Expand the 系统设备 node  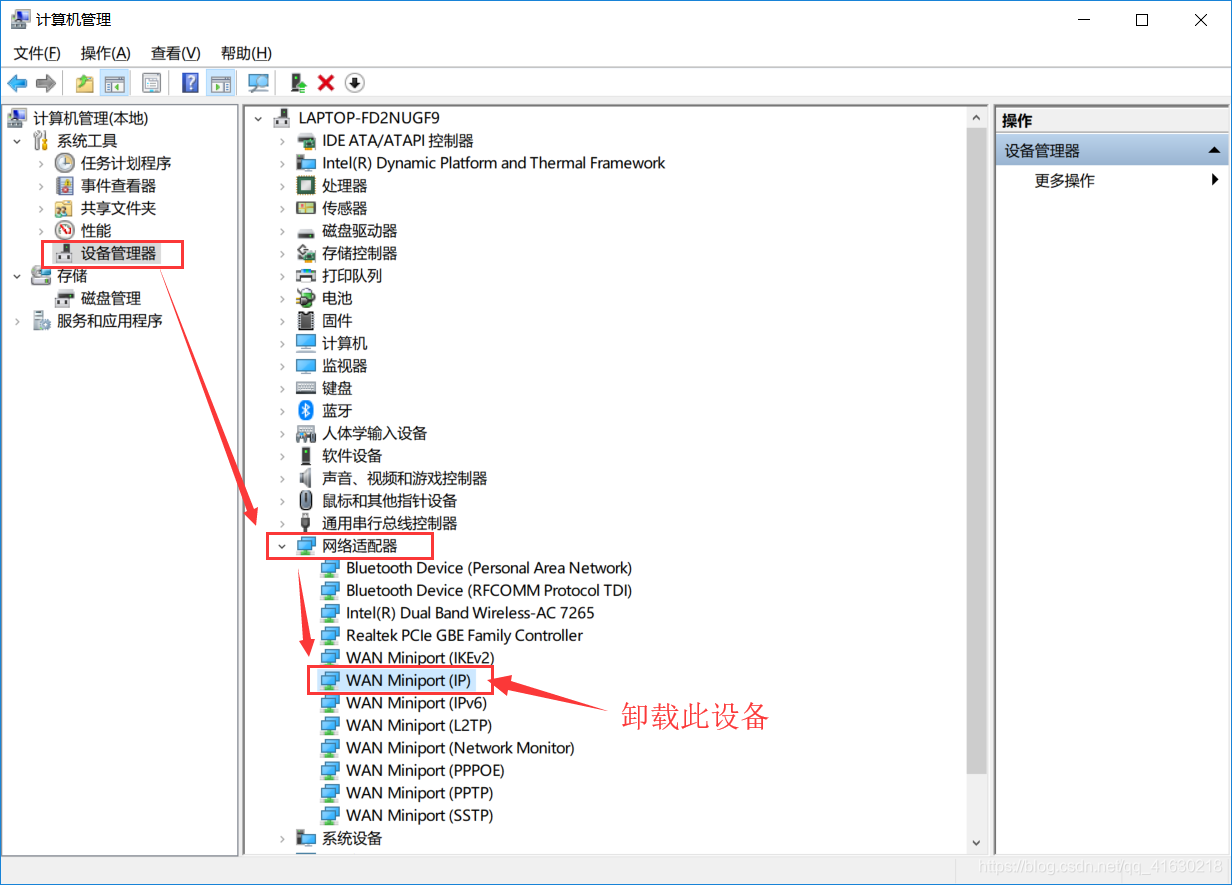click(x=282, y=838)
